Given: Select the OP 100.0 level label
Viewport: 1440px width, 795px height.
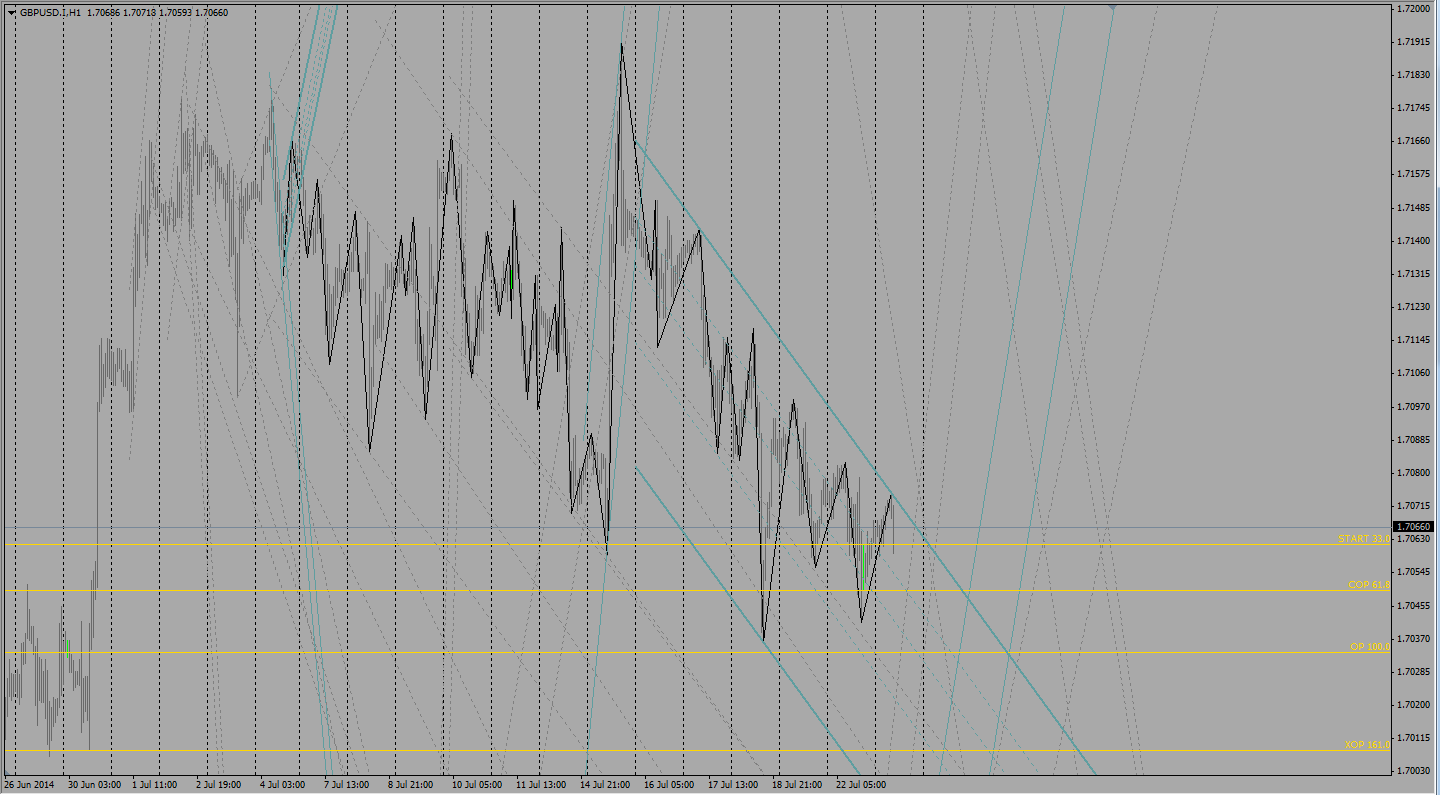Looking at the screenshot, I should pos(1370,647).
